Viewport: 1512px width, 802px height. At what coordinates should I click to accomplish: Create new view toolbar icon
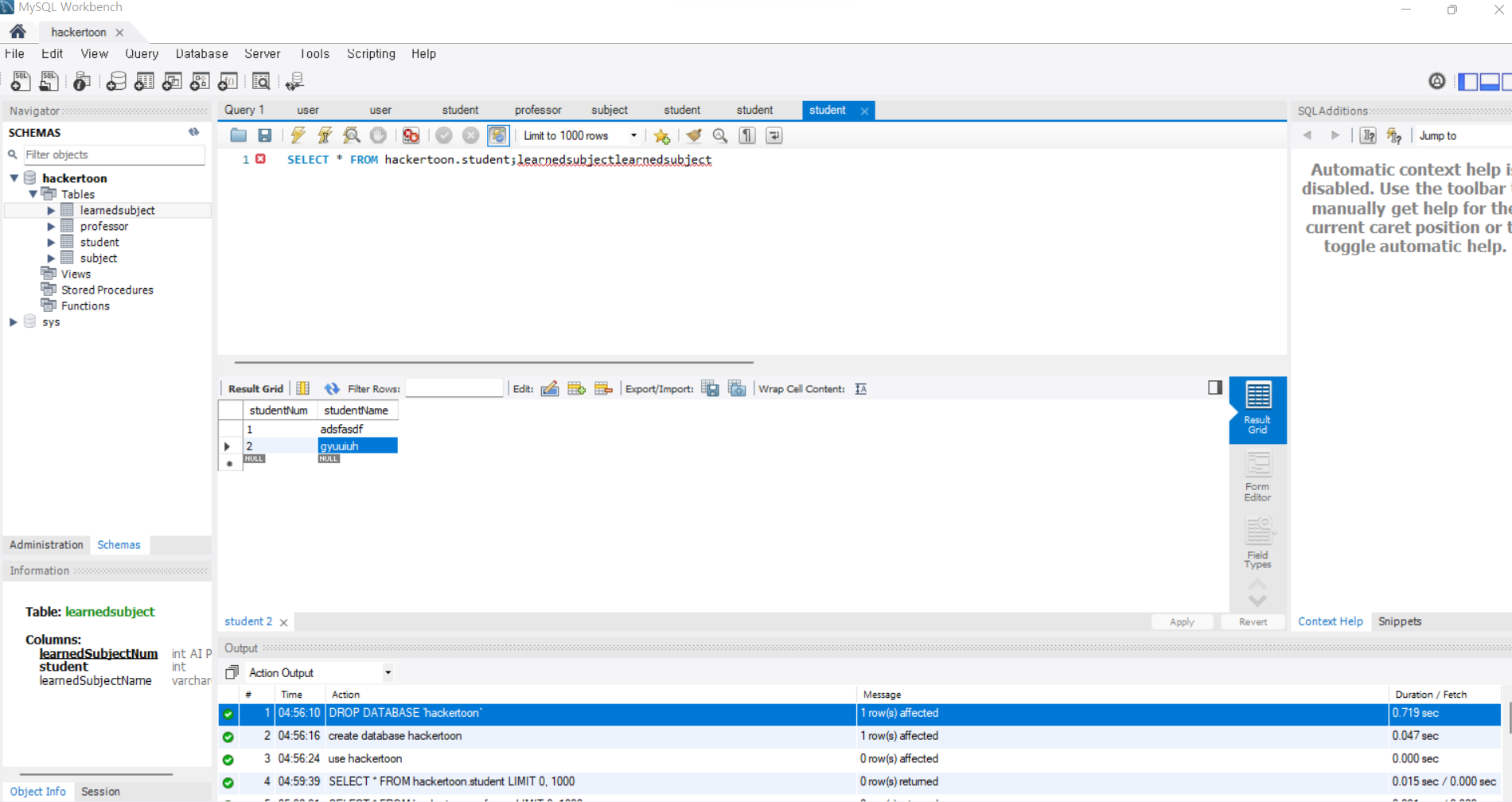click(x=172, y=81)
